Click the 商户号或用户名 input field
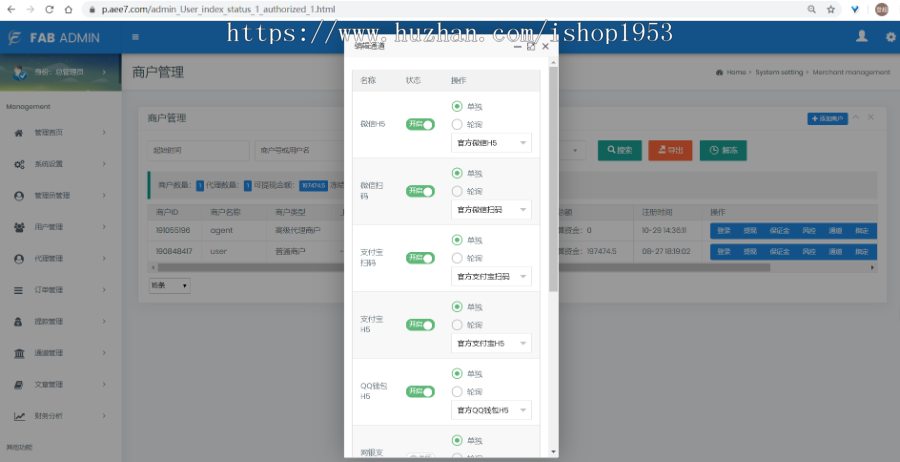Screen dimensions: 900x462 click(x=300, y=150)
